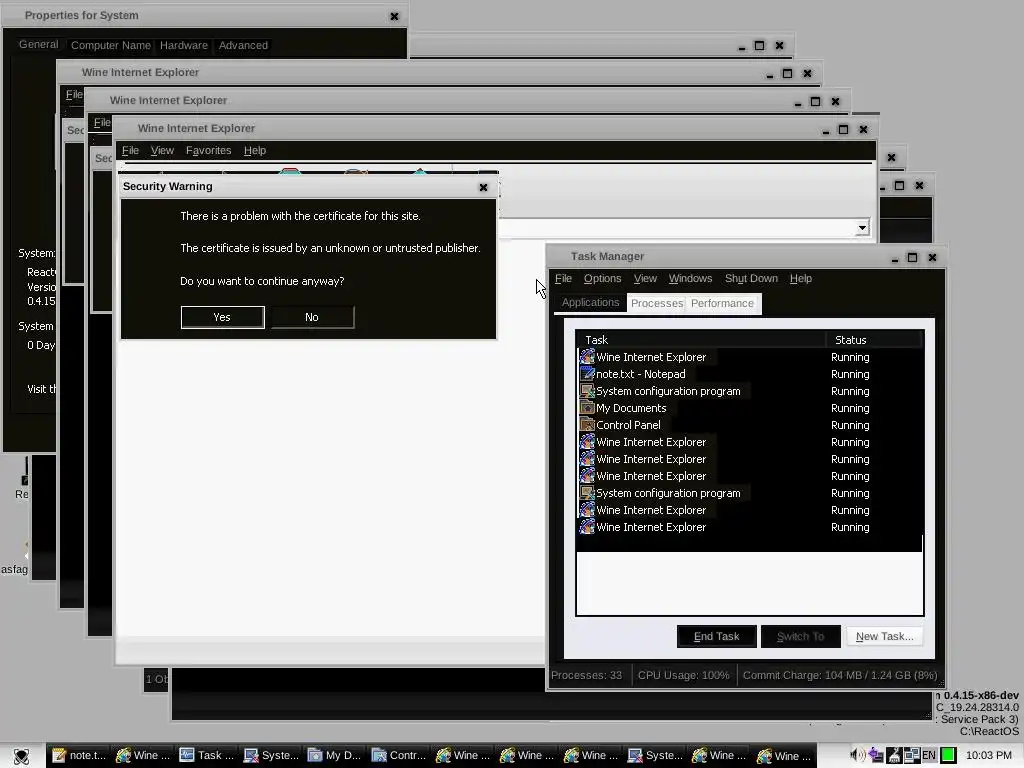Click the Control Panel icon in task list
The image size is (1024, 768).
coord(587,425)
